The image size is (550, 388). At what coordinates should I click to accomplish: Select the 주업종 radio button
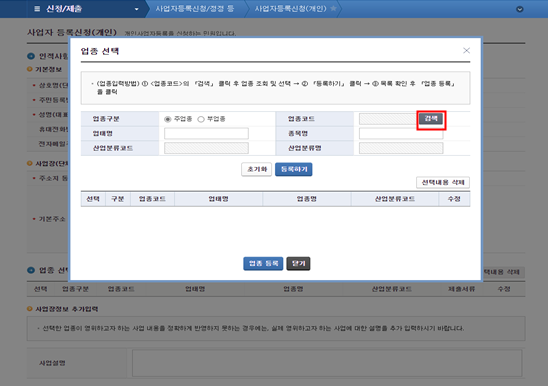(168, 120)
